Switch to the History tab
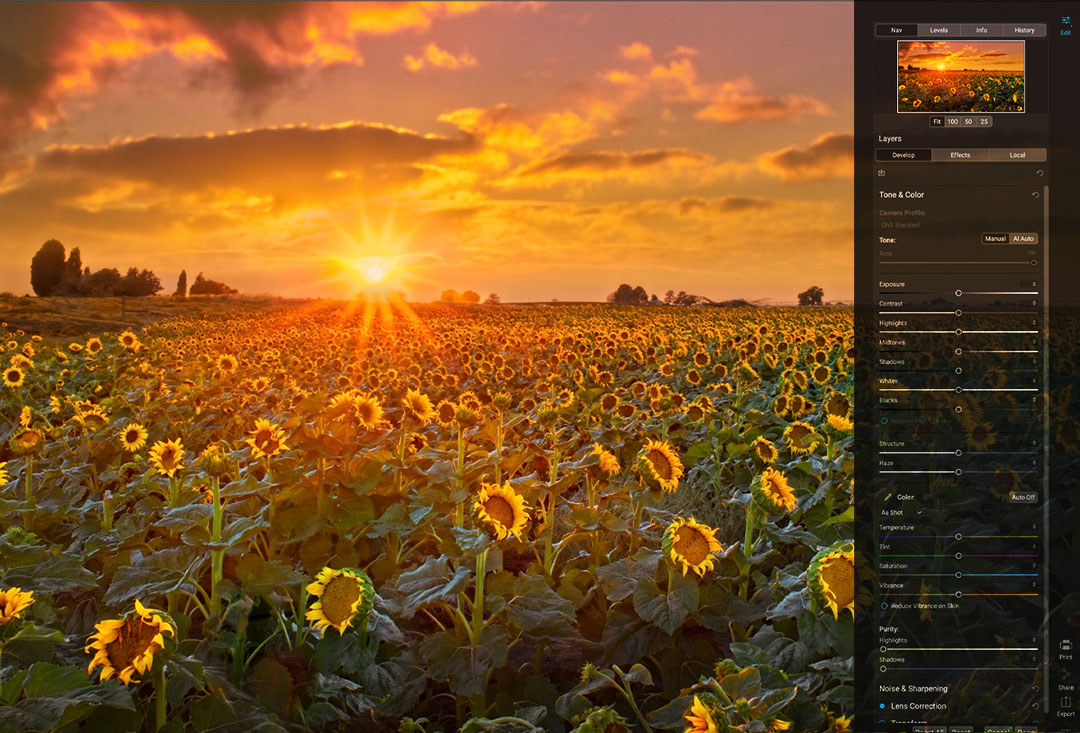Screen dimensions: 1080x733 [1024, 30]
